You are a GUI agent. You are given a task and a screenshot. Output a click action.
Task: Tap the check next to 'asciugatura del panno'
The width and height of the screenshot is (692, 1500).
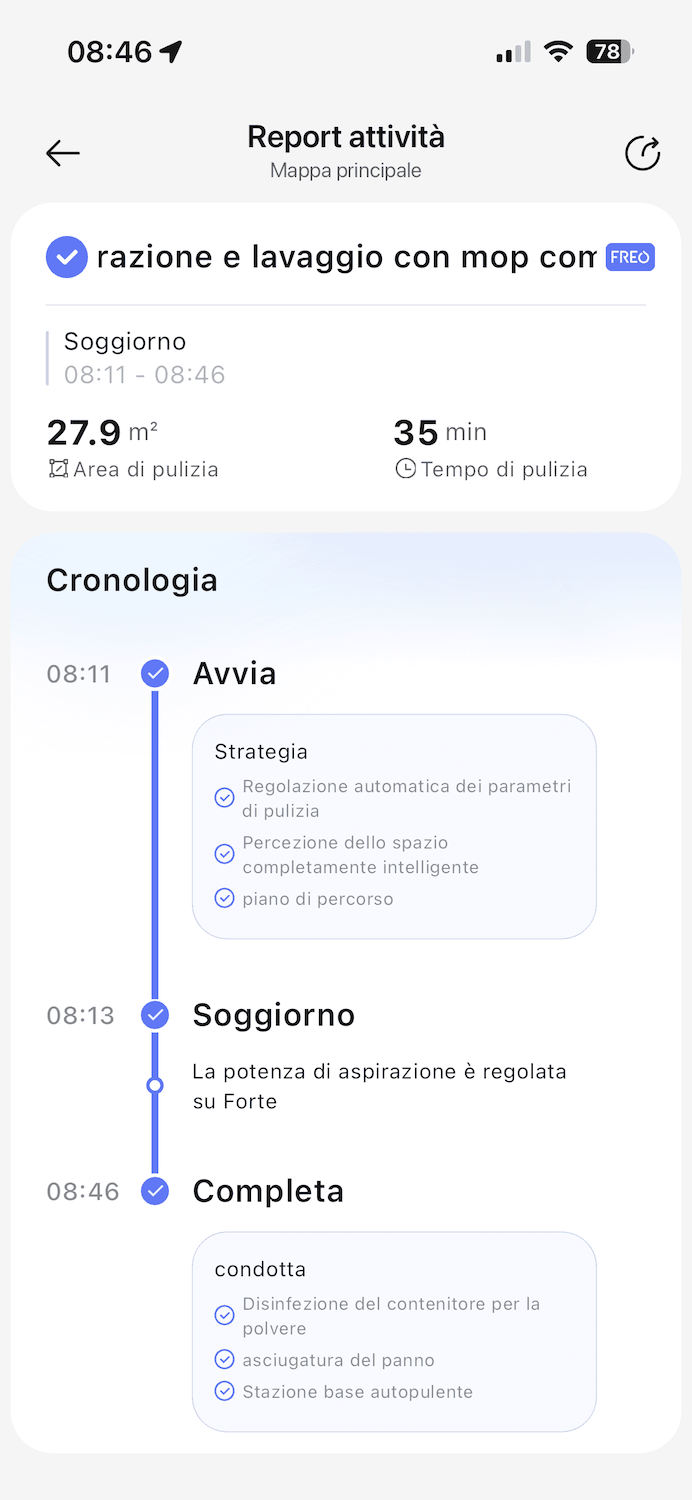pyautogui.click(x=225, y=1360)
